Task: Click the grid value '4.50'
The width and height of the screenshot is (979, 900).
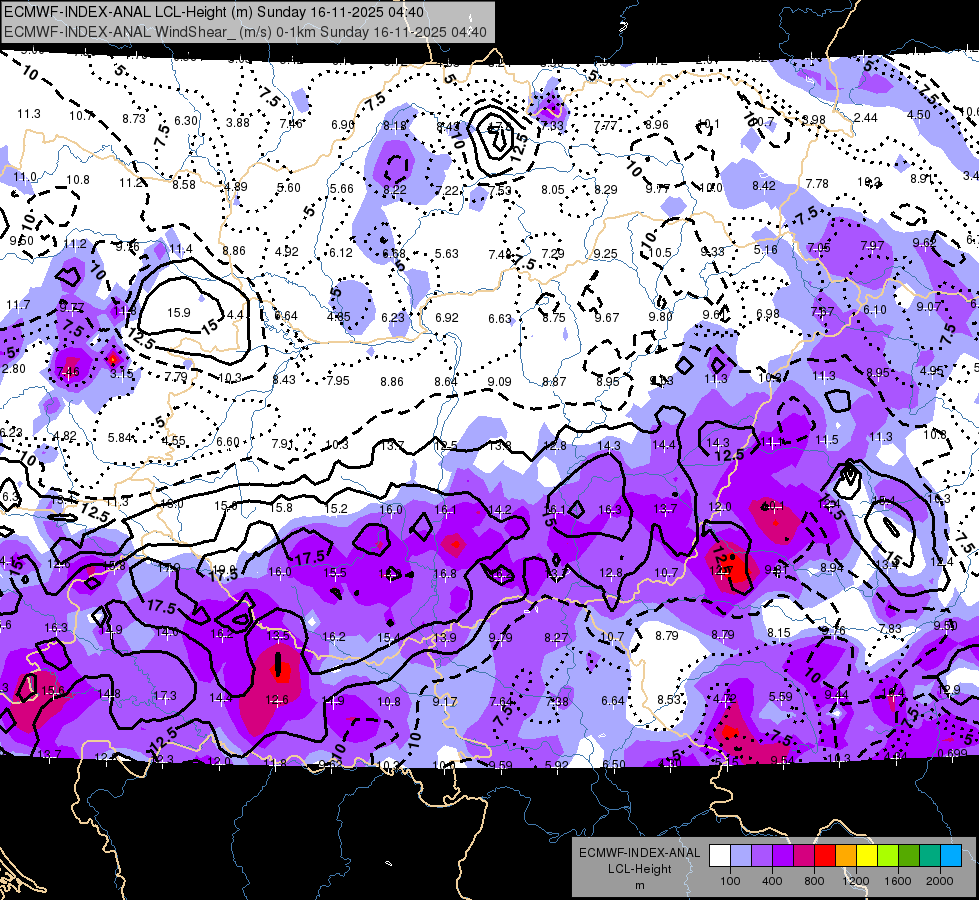Action: [x=918, y=114]
